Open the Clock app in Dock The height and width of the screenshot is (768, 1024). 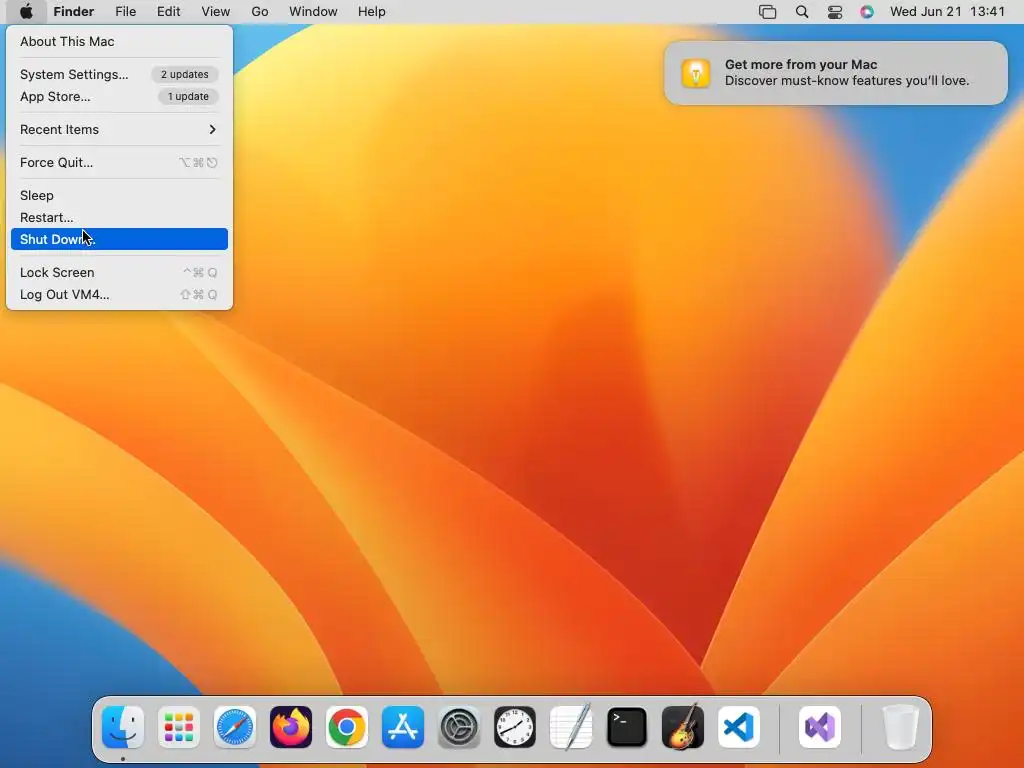(x=515, y=727)
